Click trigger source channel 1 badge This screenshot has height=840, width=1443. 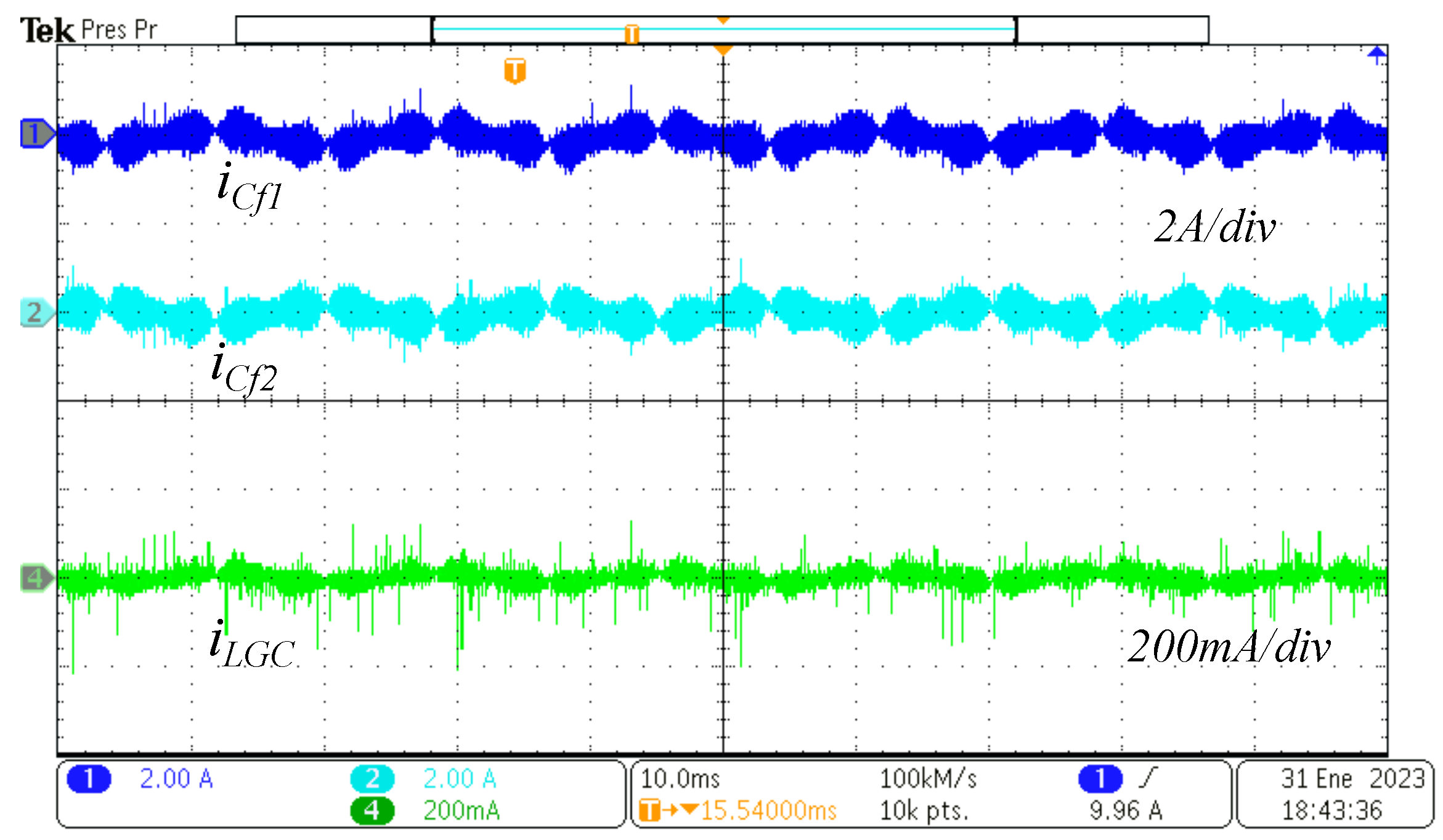click(1100, 779)
